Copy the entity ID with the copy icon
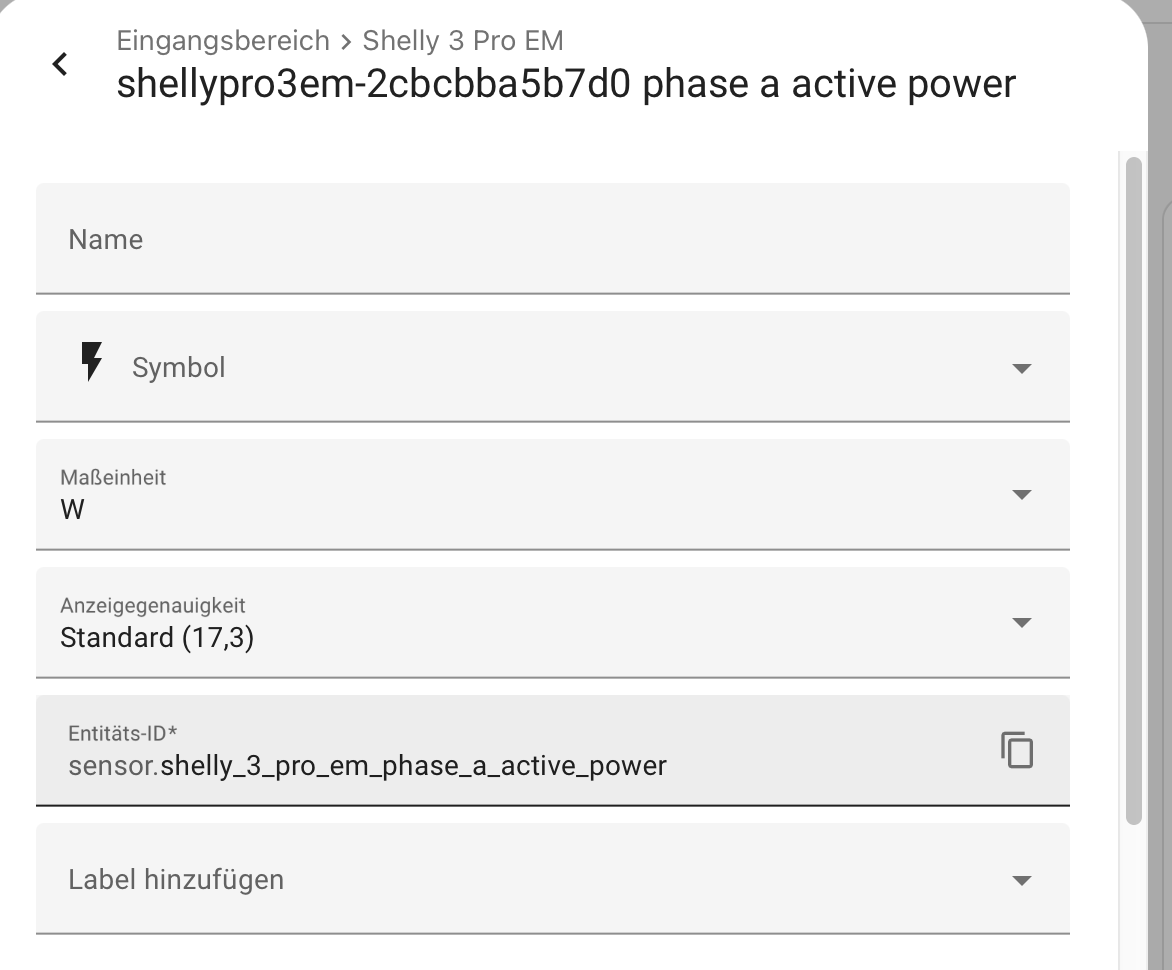The height and width of the screenshot is (970, 1172). 1017,750
